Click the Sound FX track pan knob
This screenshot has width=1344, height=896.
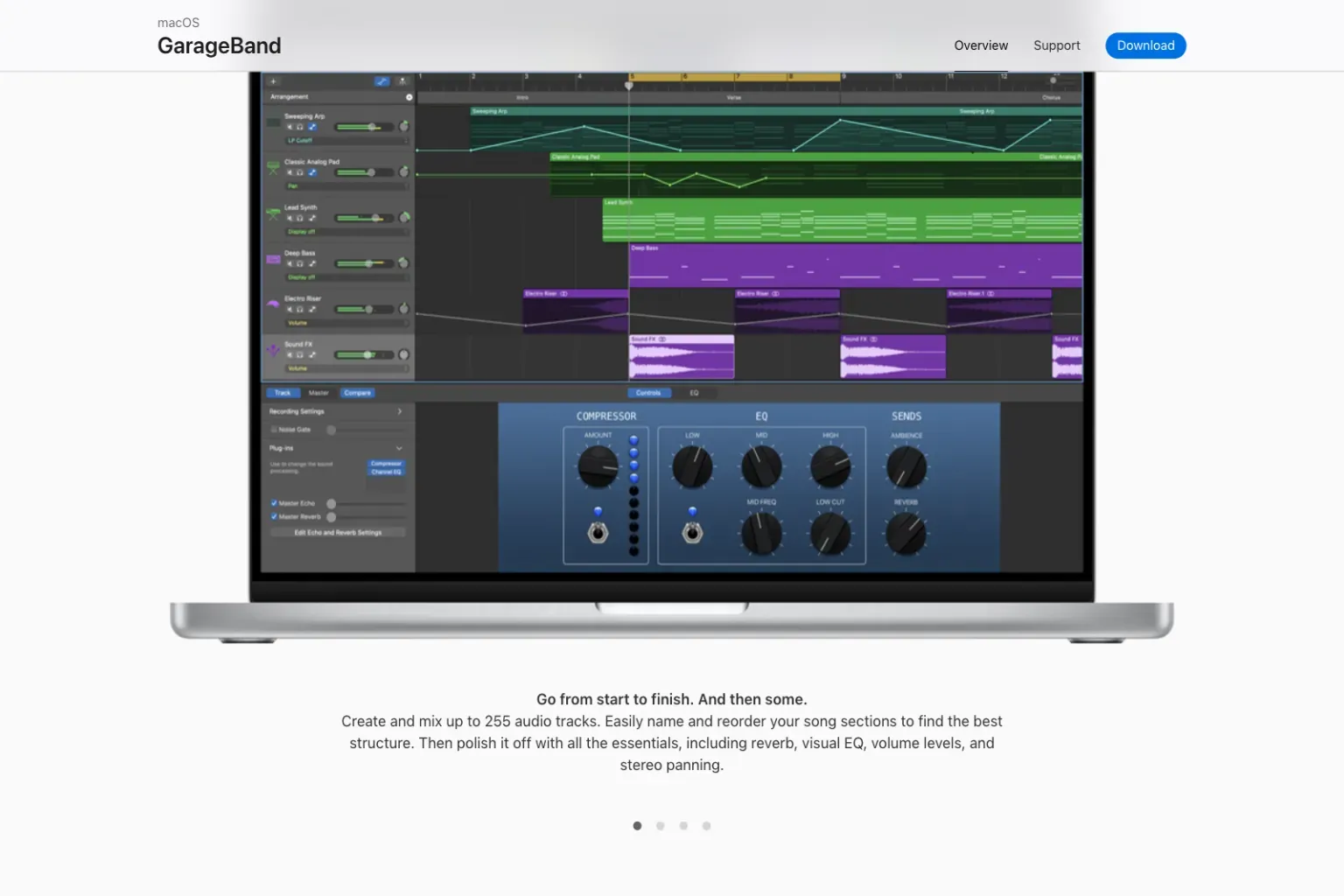point(403,354)
